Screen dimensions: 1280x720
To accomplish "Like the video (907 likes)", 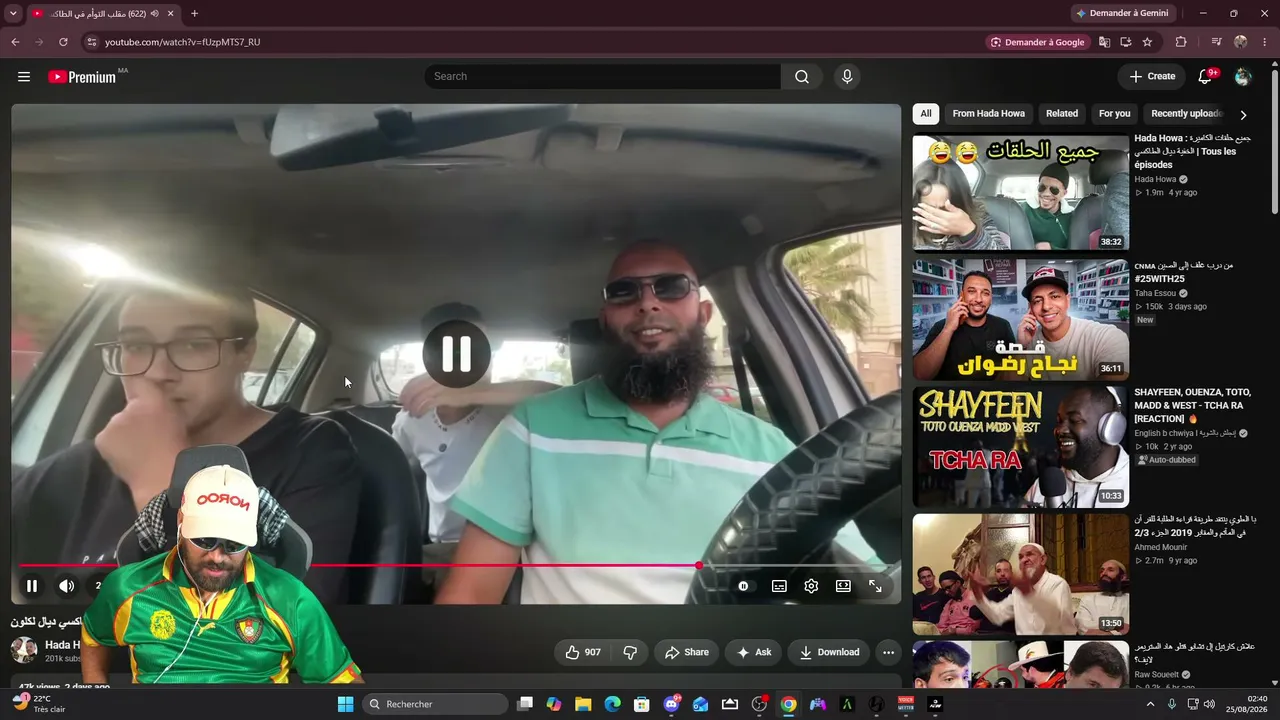I will tap(583, 653).
